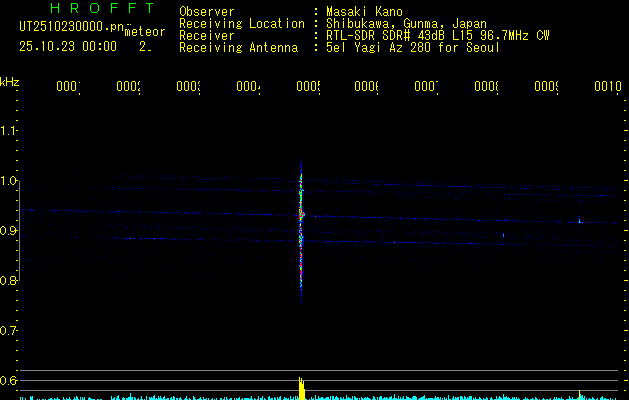Click the 1.0 frequency axis label
Image resolution: width=629 pixels, height=400 pixels.
[x=9, y=181]
